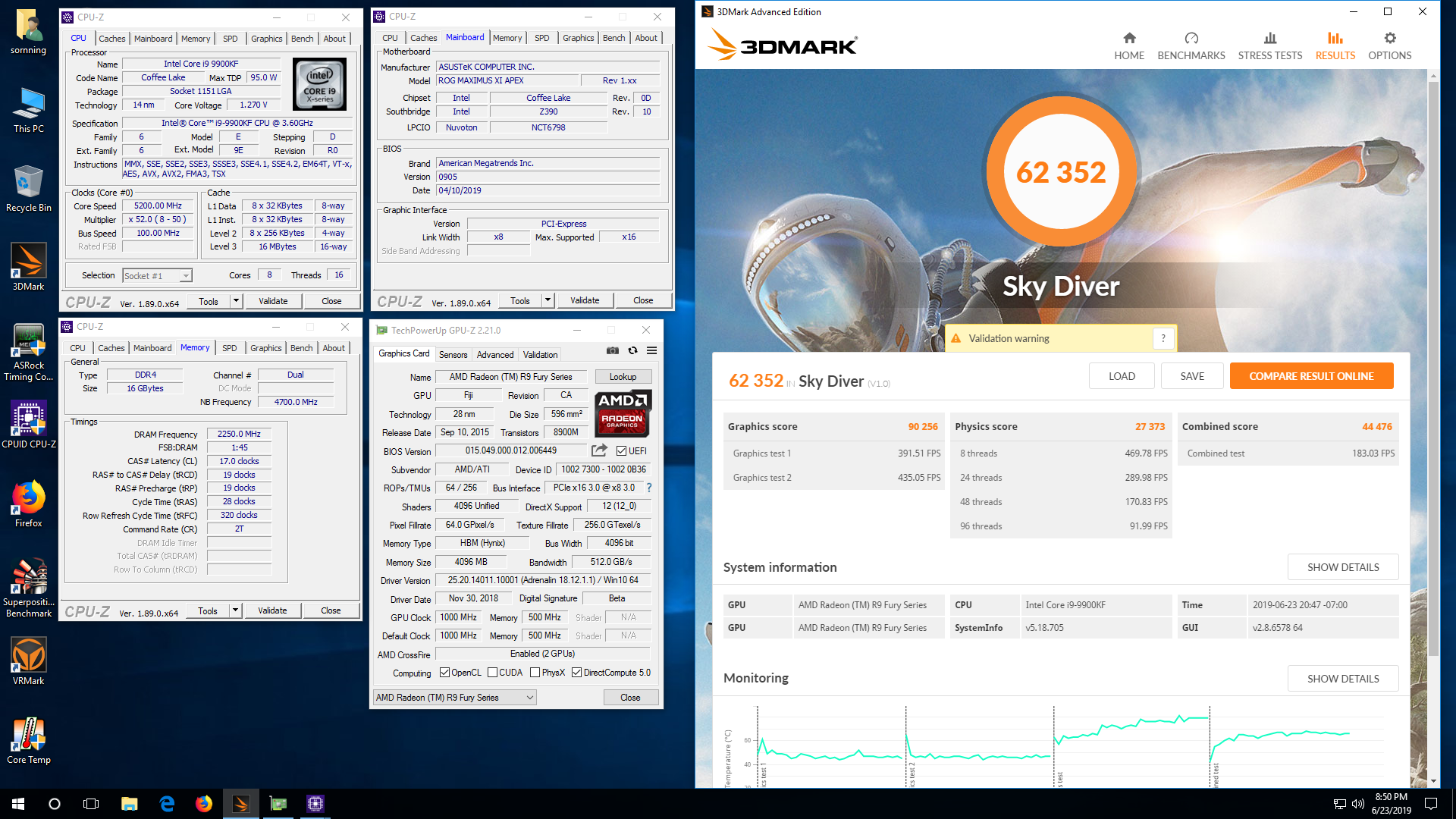Open ASRock Timing Configurator desktop icon
1456x819 pixels.
[x=28, y=352]
